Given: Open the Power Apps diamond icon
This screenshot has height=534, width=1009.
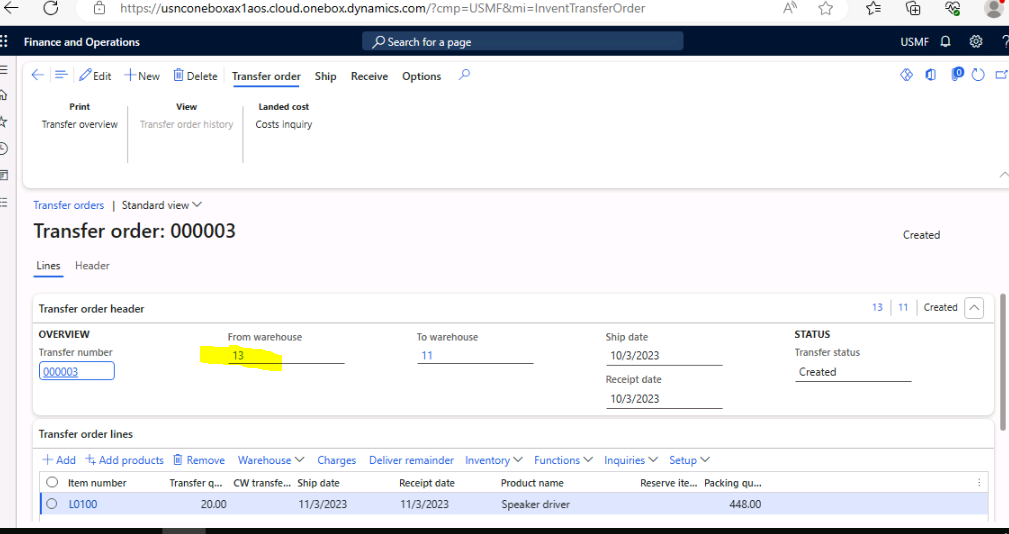Looking at the screenshot, I should (906, 75).
